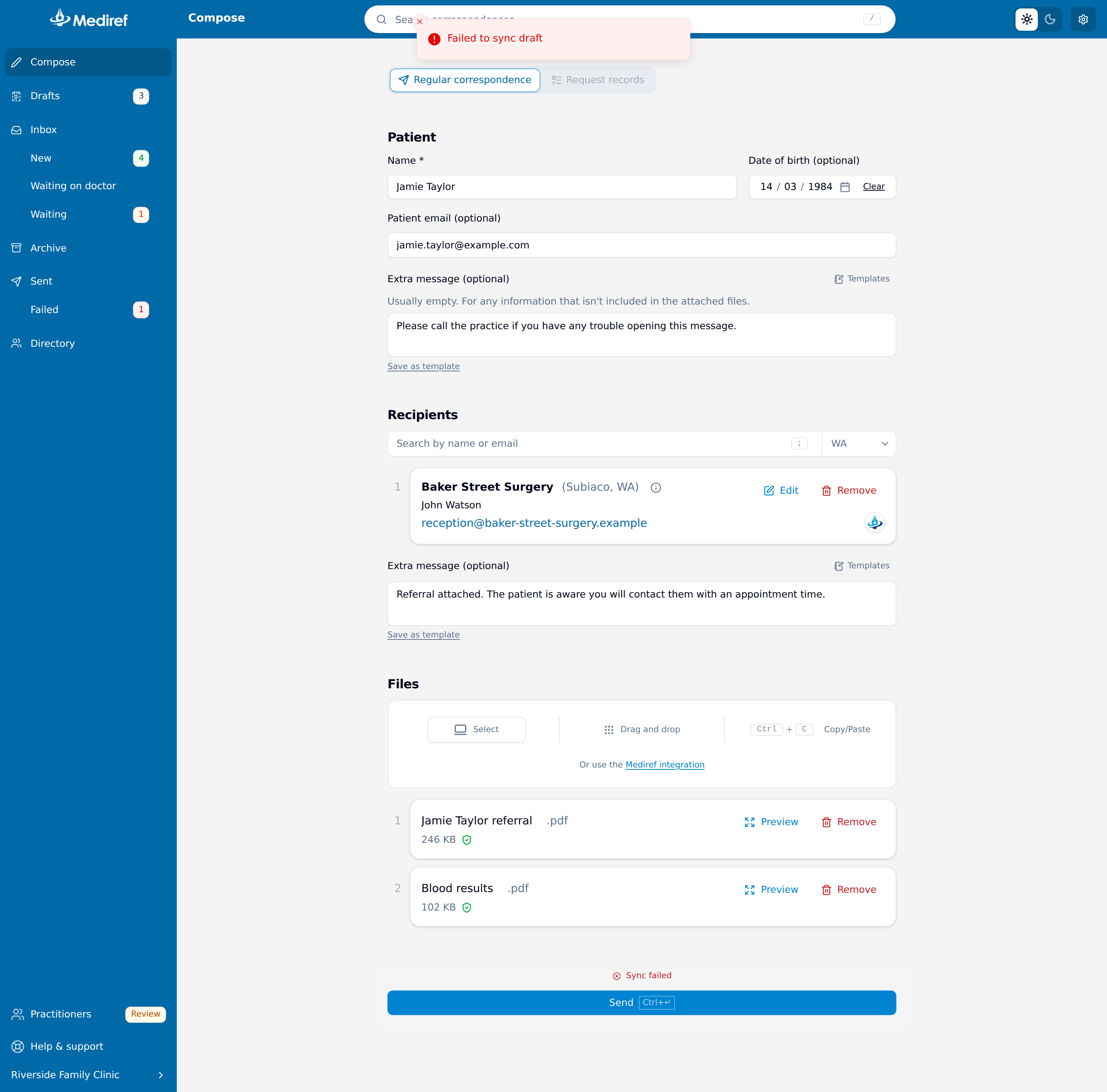This screenshot has height=1092, width=1107.
Task: Click the Jamie Taylor referral filename
Action: [476, 821]
